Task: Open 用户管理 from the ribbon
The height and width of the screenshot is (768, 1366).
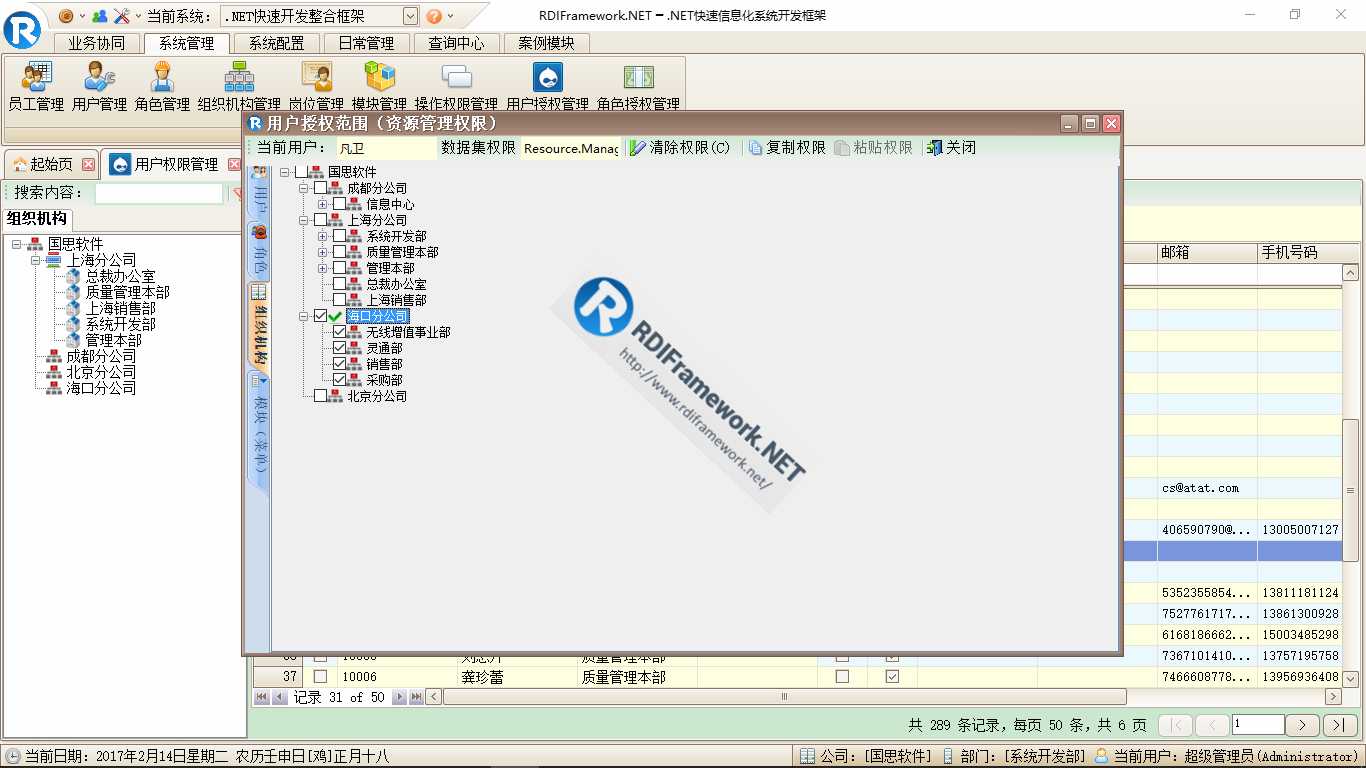Action: tap(99, 86)
